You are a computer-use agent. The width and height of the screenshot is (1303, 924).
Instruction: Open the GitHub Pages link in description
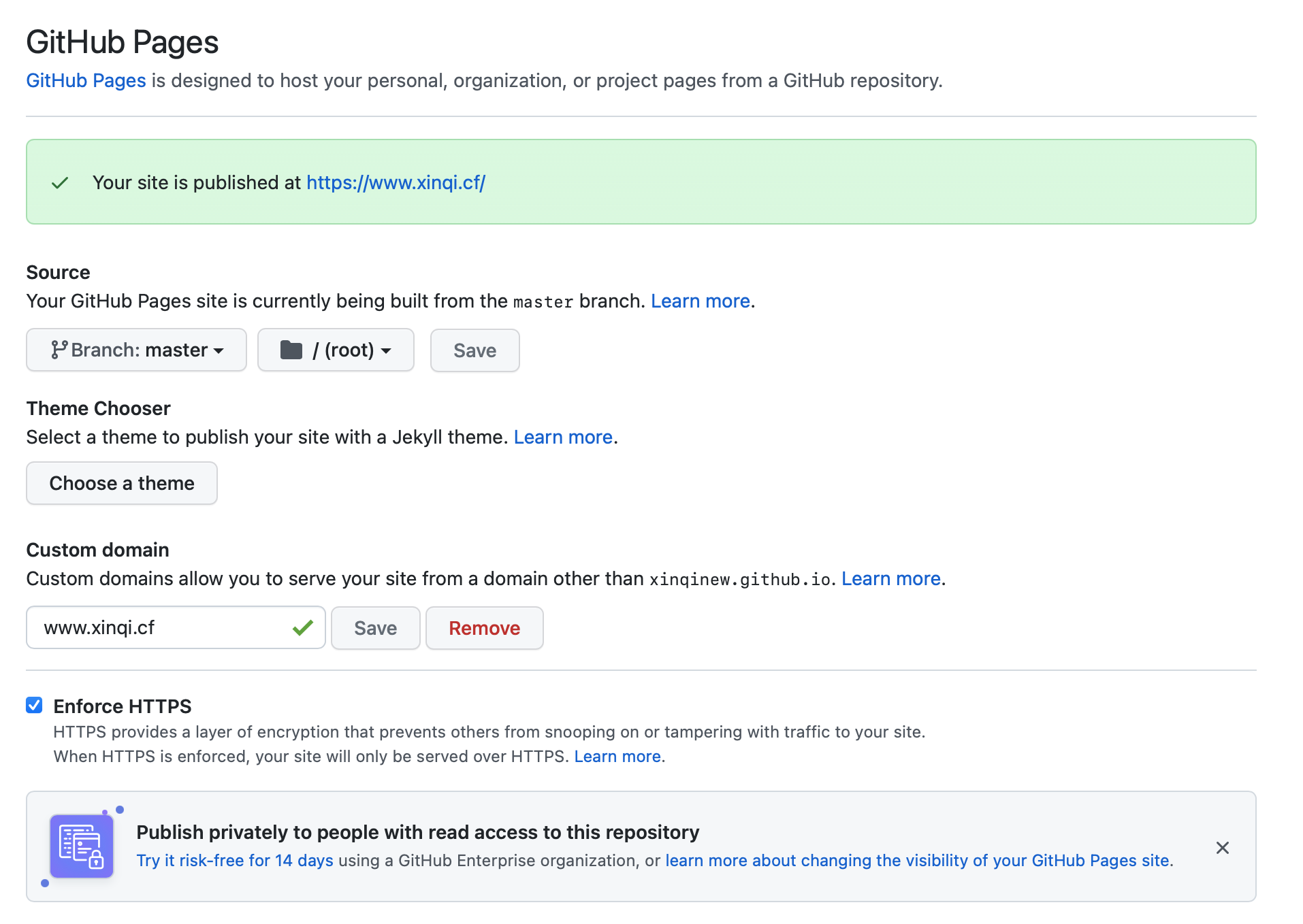86,80
